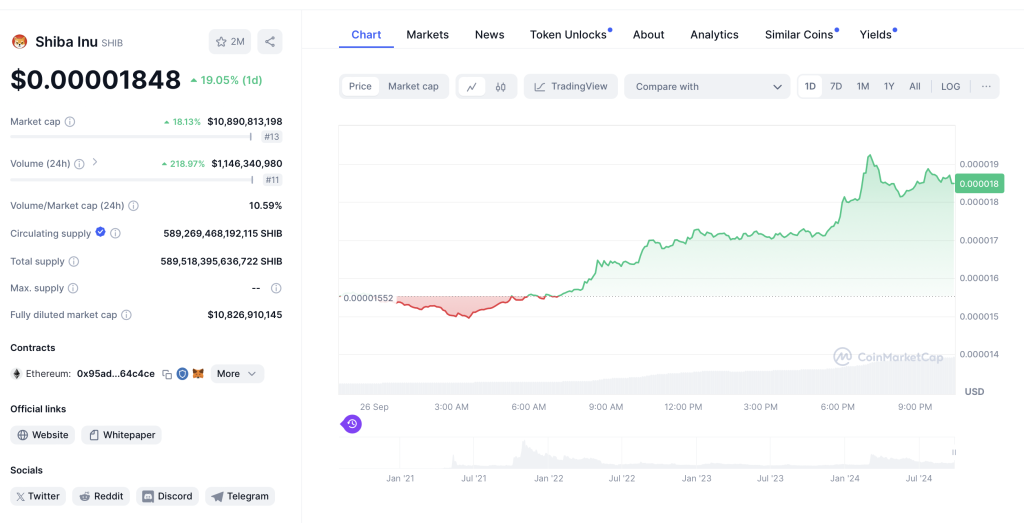Click the blue shield wallet icon
Screen dimensions: 1024x523
[183, 373]
